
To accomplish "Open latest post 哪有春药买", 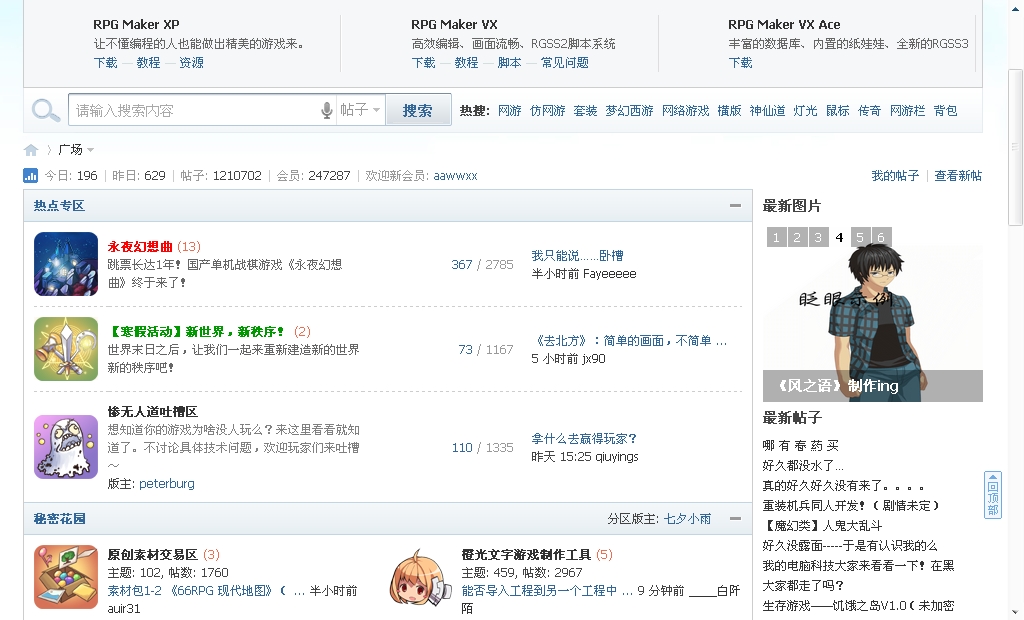I will 801,446.
